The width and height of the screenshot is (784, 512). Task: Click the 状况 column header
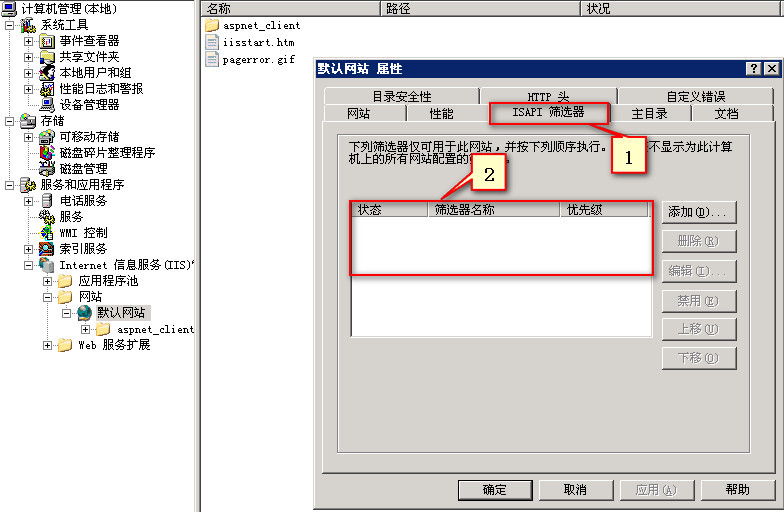(682, 8)
